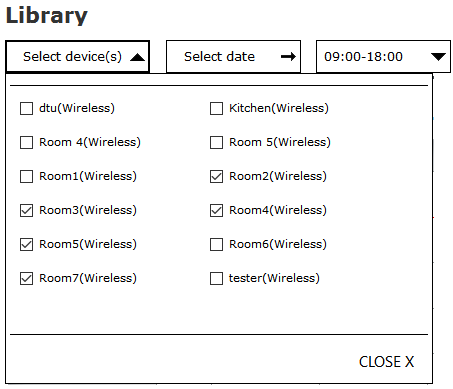Tick the tester(Wireless) checkbox
This screenshot has height=389, width=453.
[x=216, y=278]
